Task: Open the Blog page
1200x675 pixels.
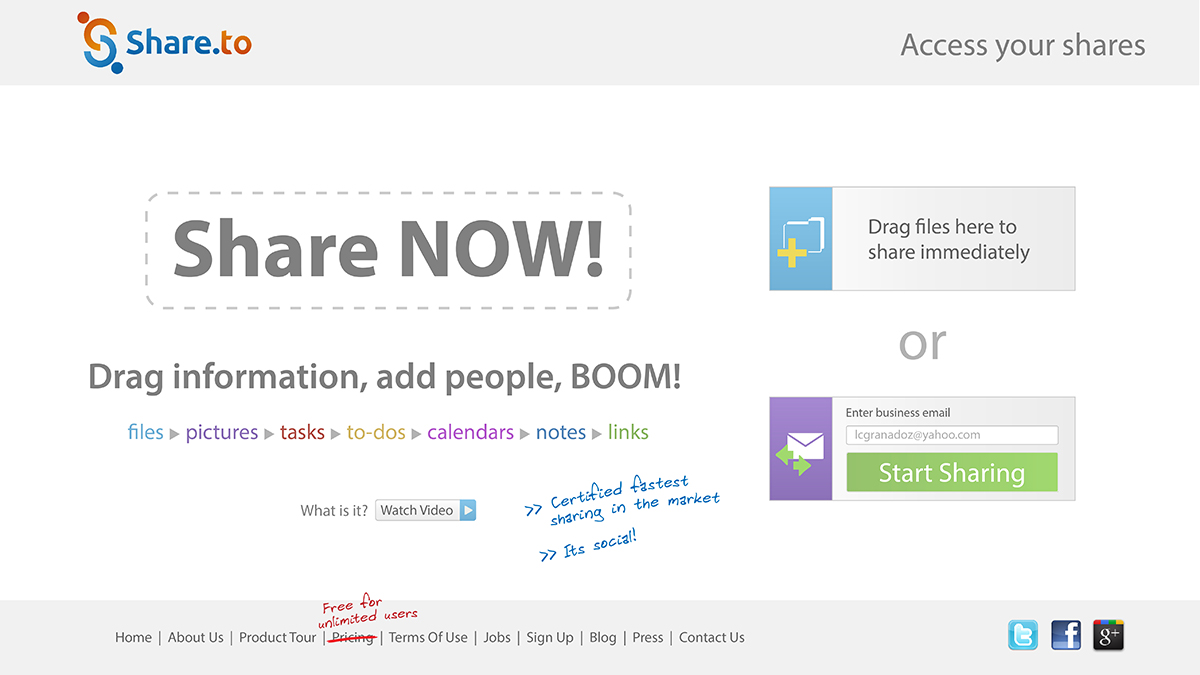Action: pyautogui.click(x=602, y=637)
